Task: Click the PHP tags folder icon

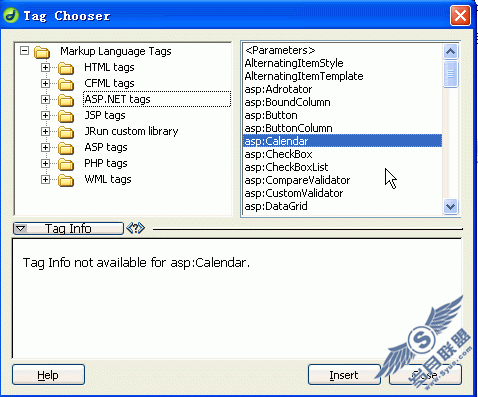Action: pyautogui.click(x=66, y=164)
